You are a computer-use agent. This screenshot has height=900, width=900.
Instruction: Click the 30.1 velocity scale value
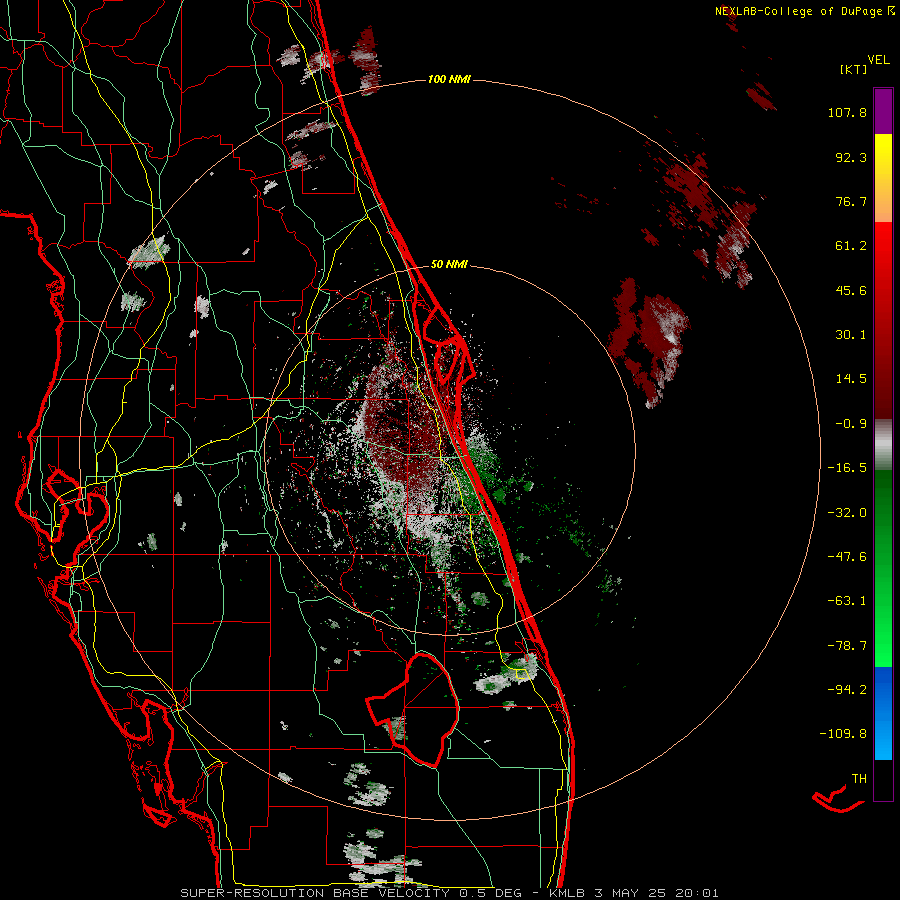[851, 335]
